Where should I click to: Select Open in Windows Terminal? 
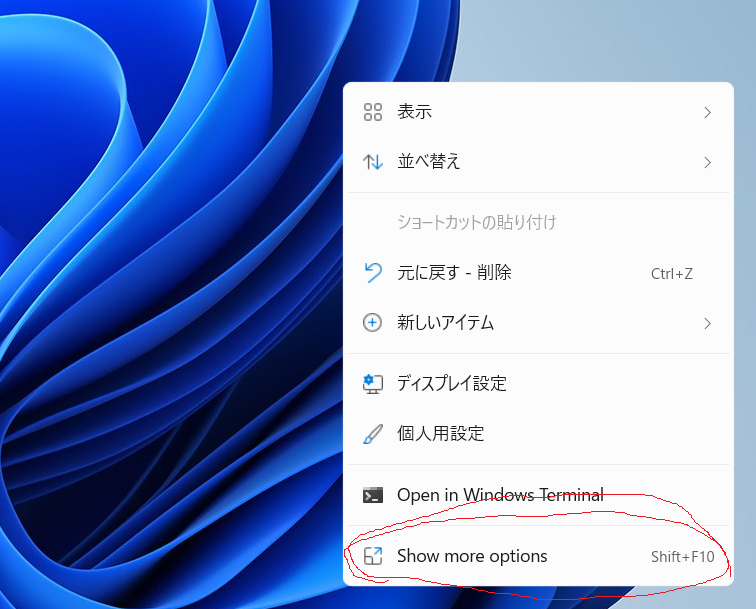click(x=539, y=495)
